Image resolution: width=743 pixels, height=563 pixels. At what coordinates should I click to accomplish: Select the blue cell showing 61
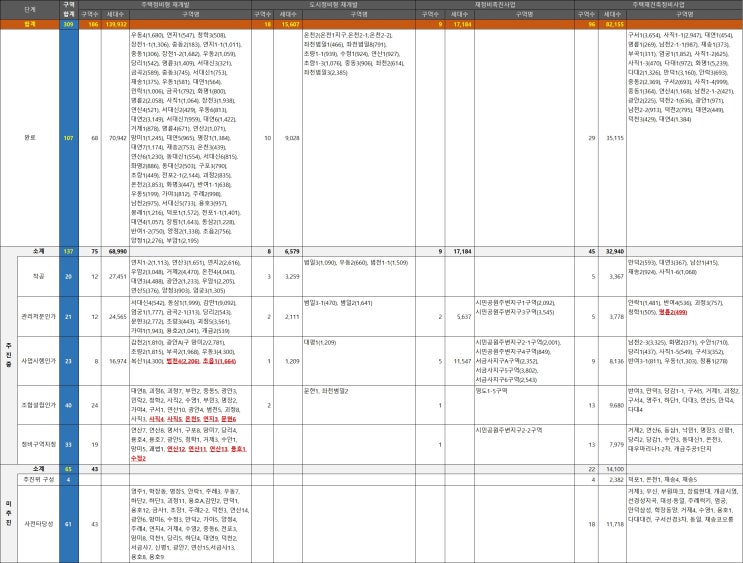pyautogui.click(x=69, y=524)
